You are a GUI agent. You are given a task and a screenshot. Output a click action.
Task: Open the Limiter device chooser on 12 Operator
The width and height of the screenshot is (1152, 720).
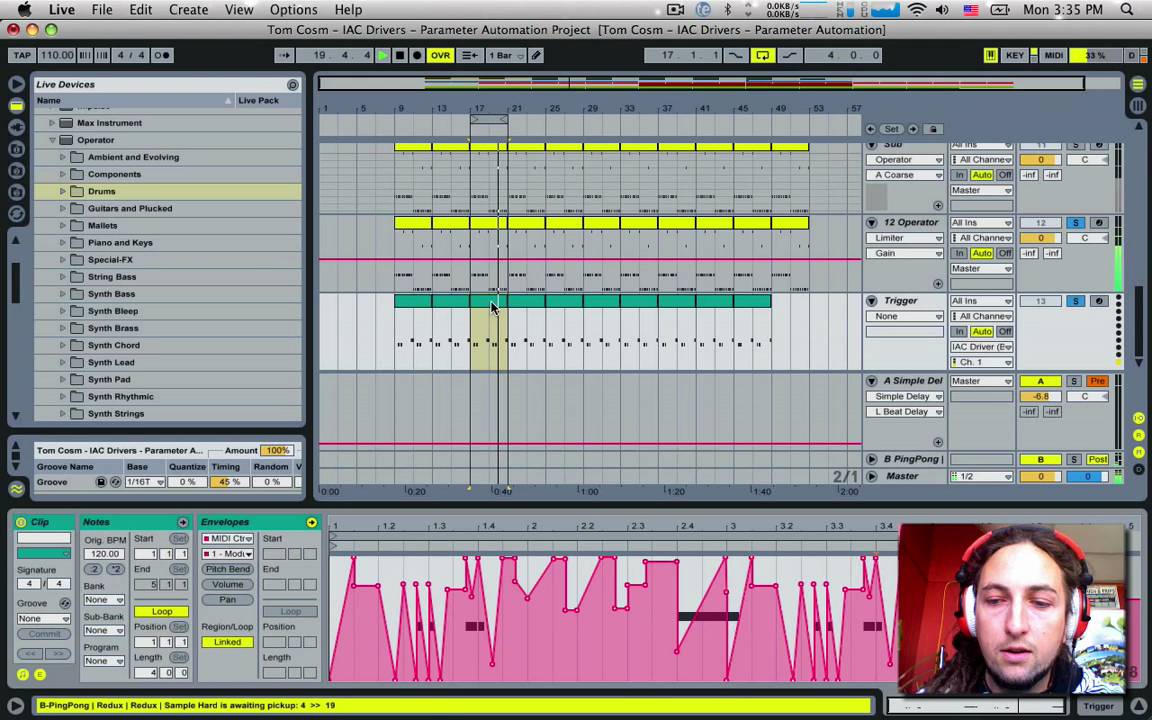[x=904, y=238]
